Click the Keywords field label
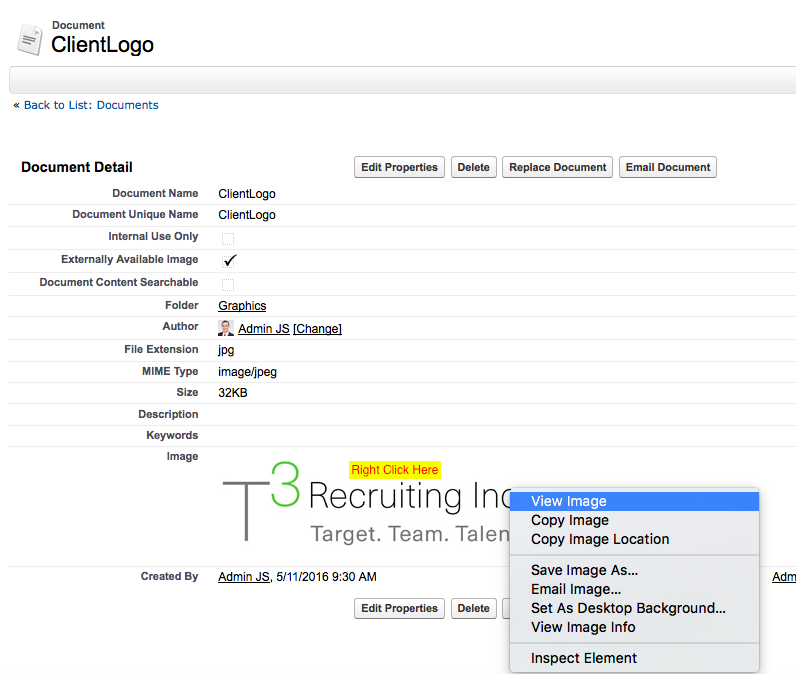Image resolution: width=796 pixels, height=674 pixels. (x=172, y=435)
